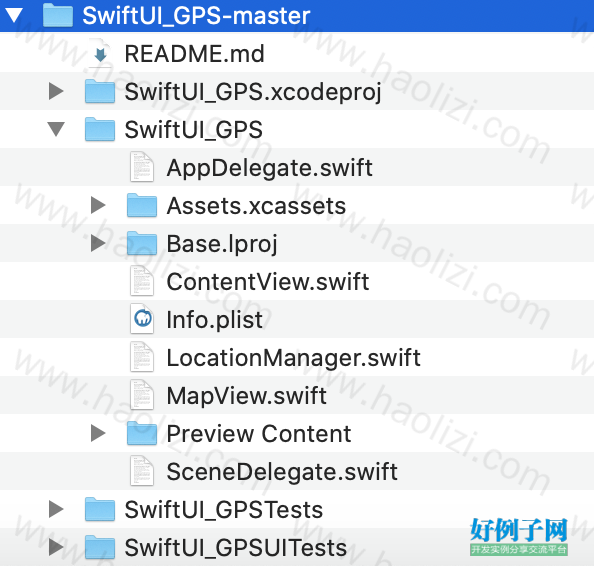Viewport: 594px width, 566px height.
Task: Click the SwiftUI_GPS folder icon
Action: coord(100,129)
